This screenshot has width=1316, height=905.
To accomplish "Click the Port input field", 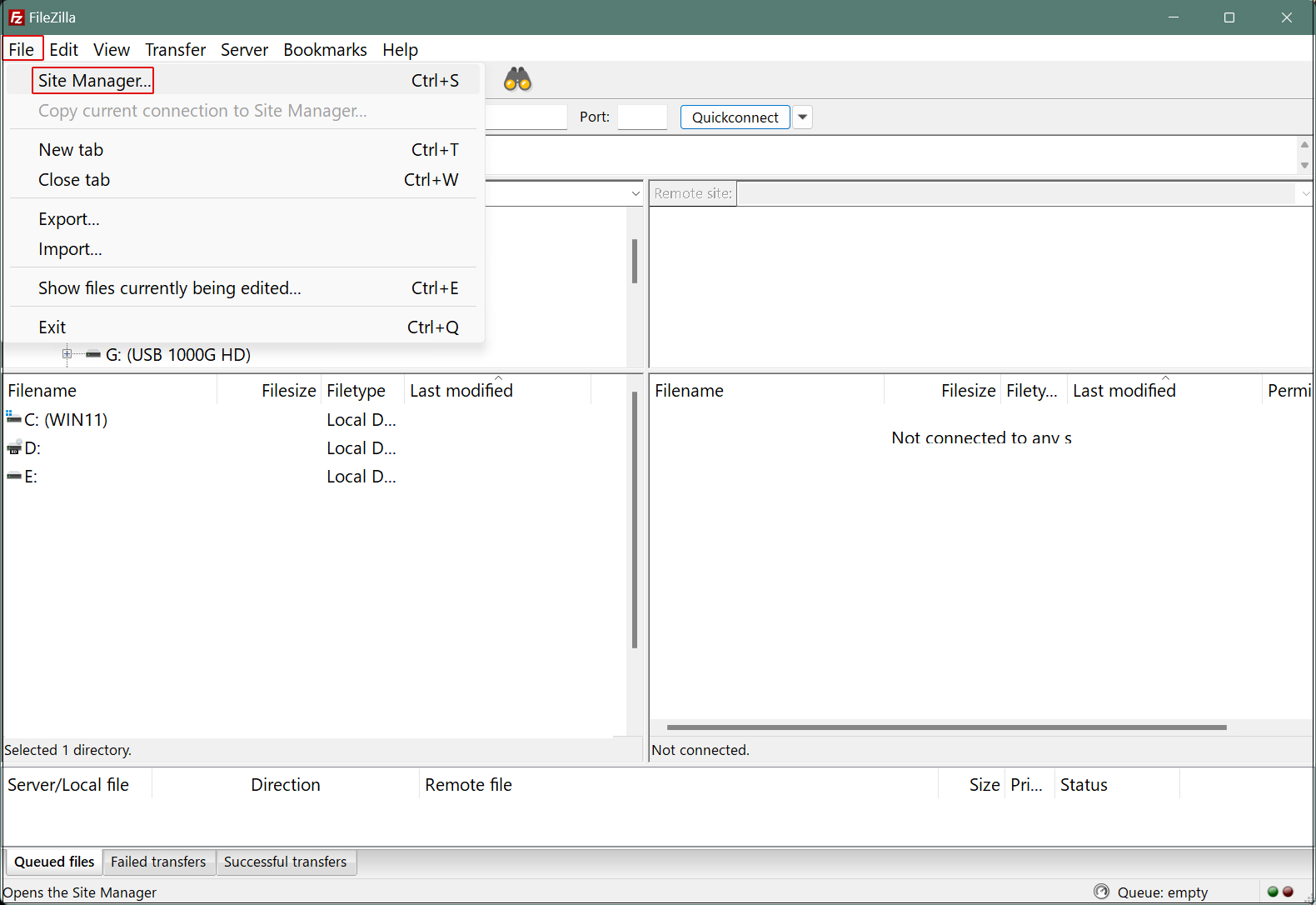I will tap(642, 117).
